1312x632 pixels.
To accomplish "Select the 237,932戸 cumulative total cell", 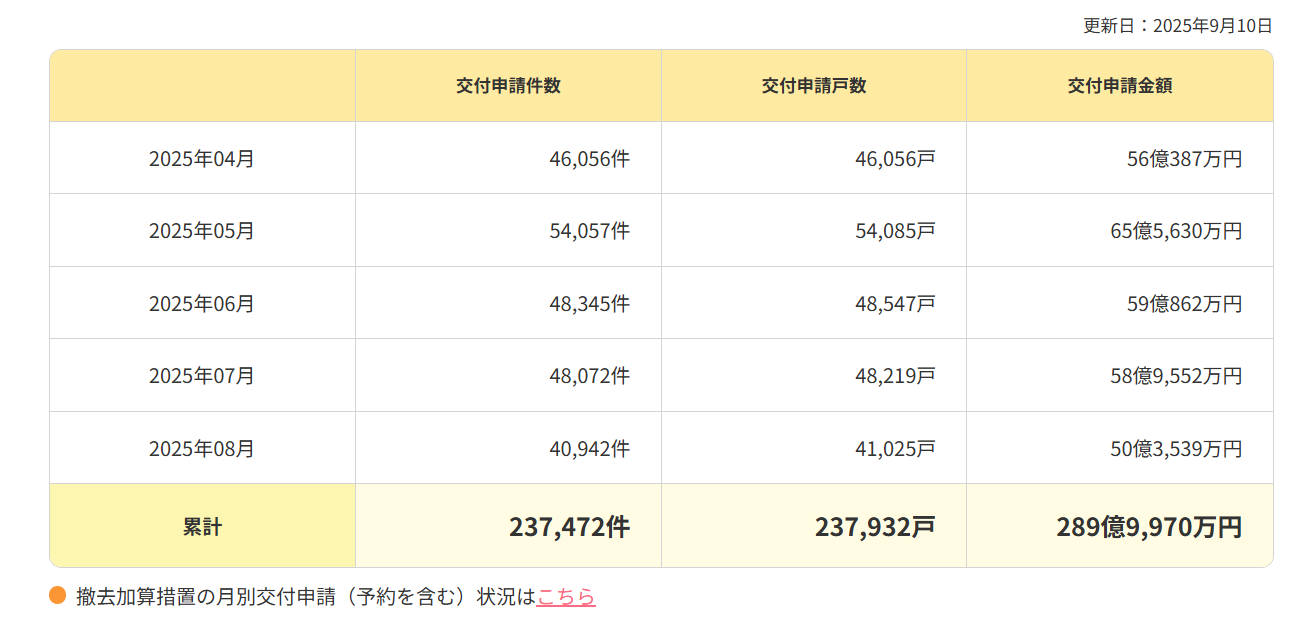I will [x=874, y=527].
